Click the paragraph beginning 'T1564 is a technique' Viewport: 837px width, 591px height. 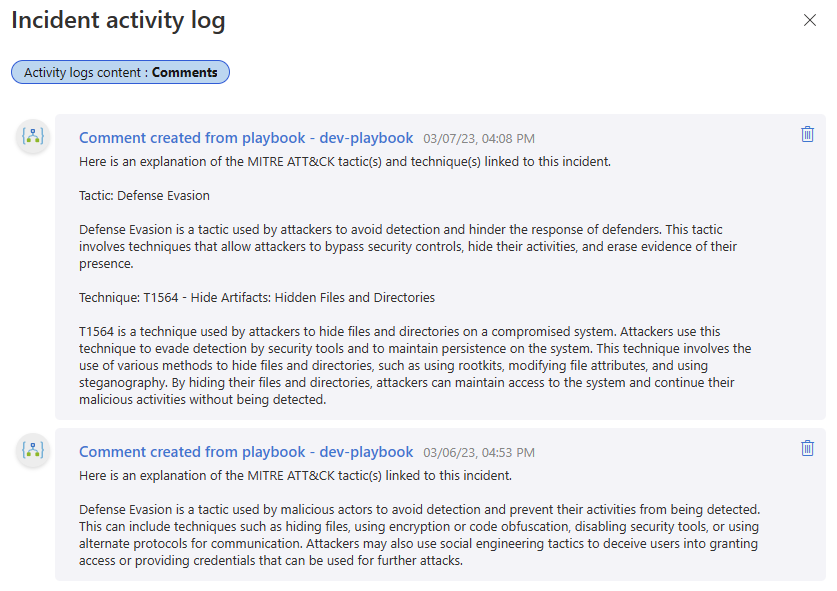pyautogui.click(x=414, y=365)
